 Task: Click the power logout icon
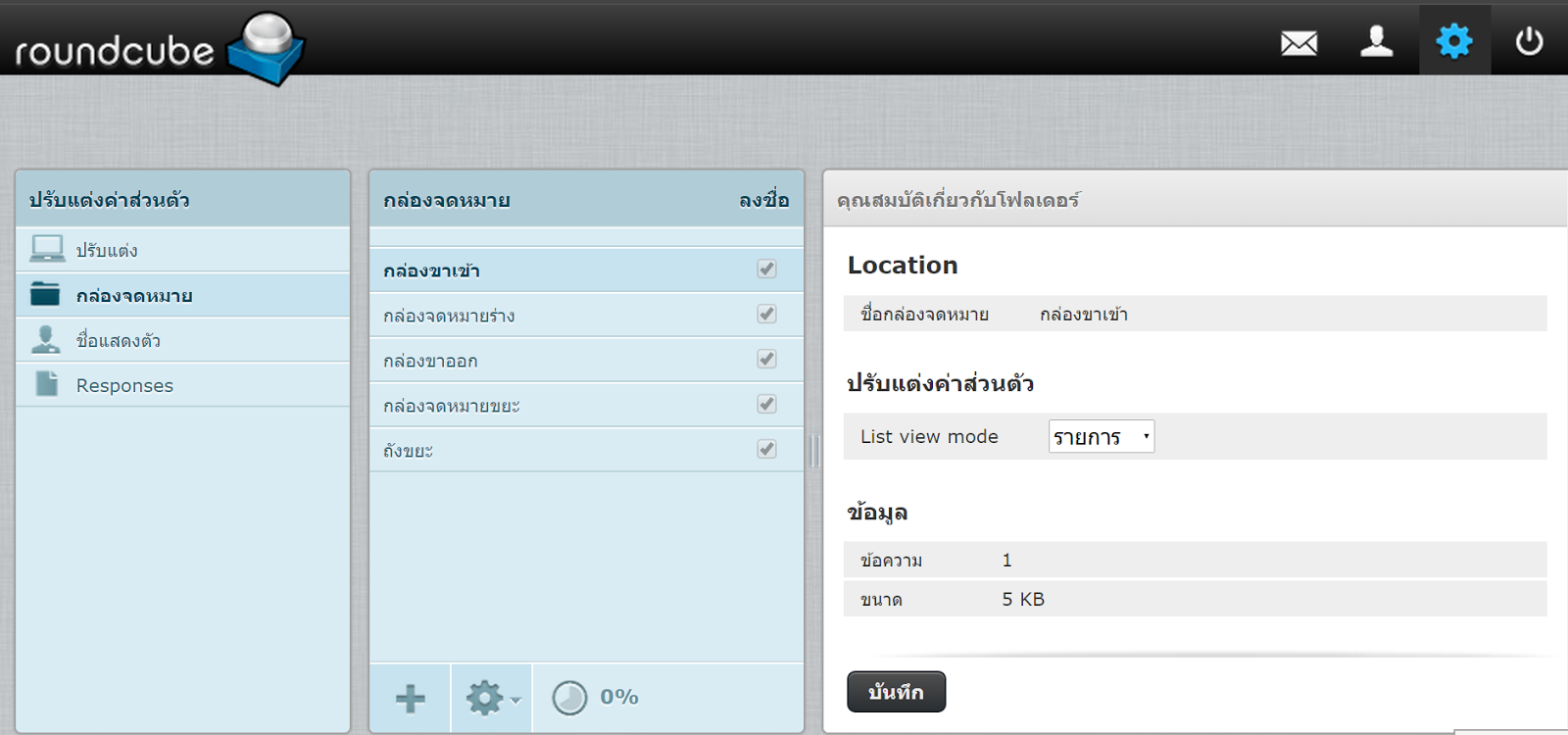coord(1529,41)
